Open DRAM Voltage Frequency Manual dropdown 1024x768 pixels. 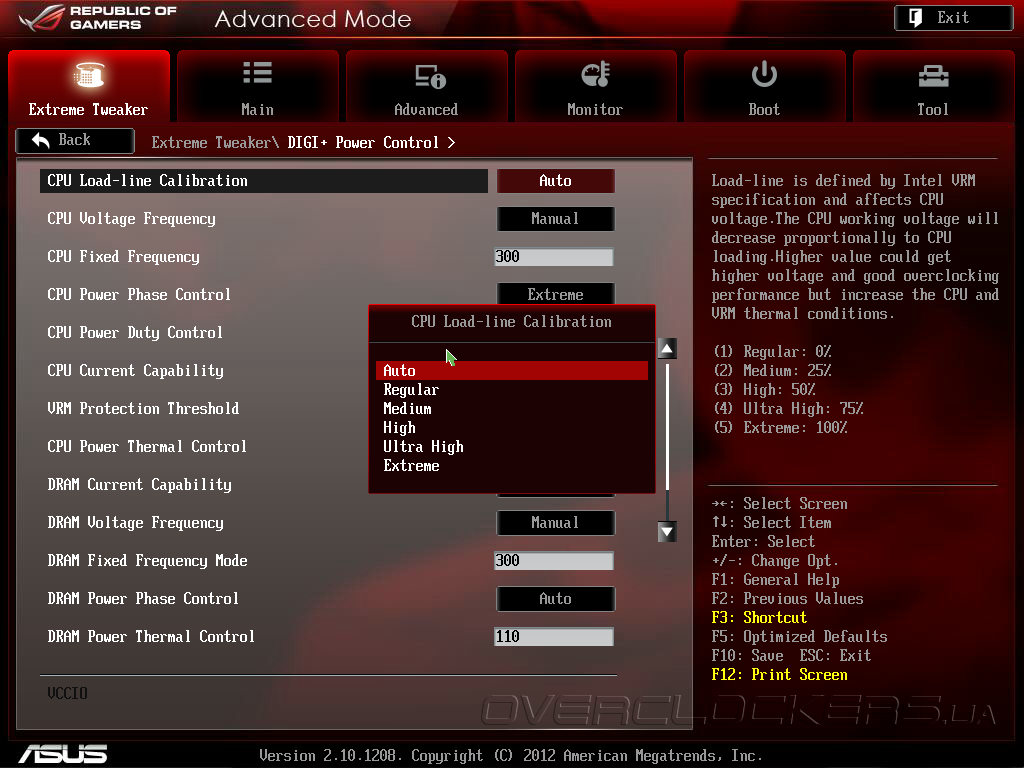[x=556, y=523]
